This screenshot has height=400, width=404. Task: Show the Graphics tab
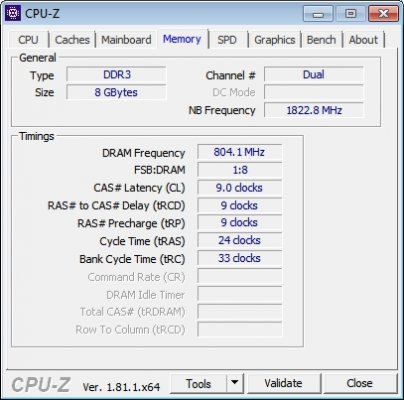tap(275, 40)
